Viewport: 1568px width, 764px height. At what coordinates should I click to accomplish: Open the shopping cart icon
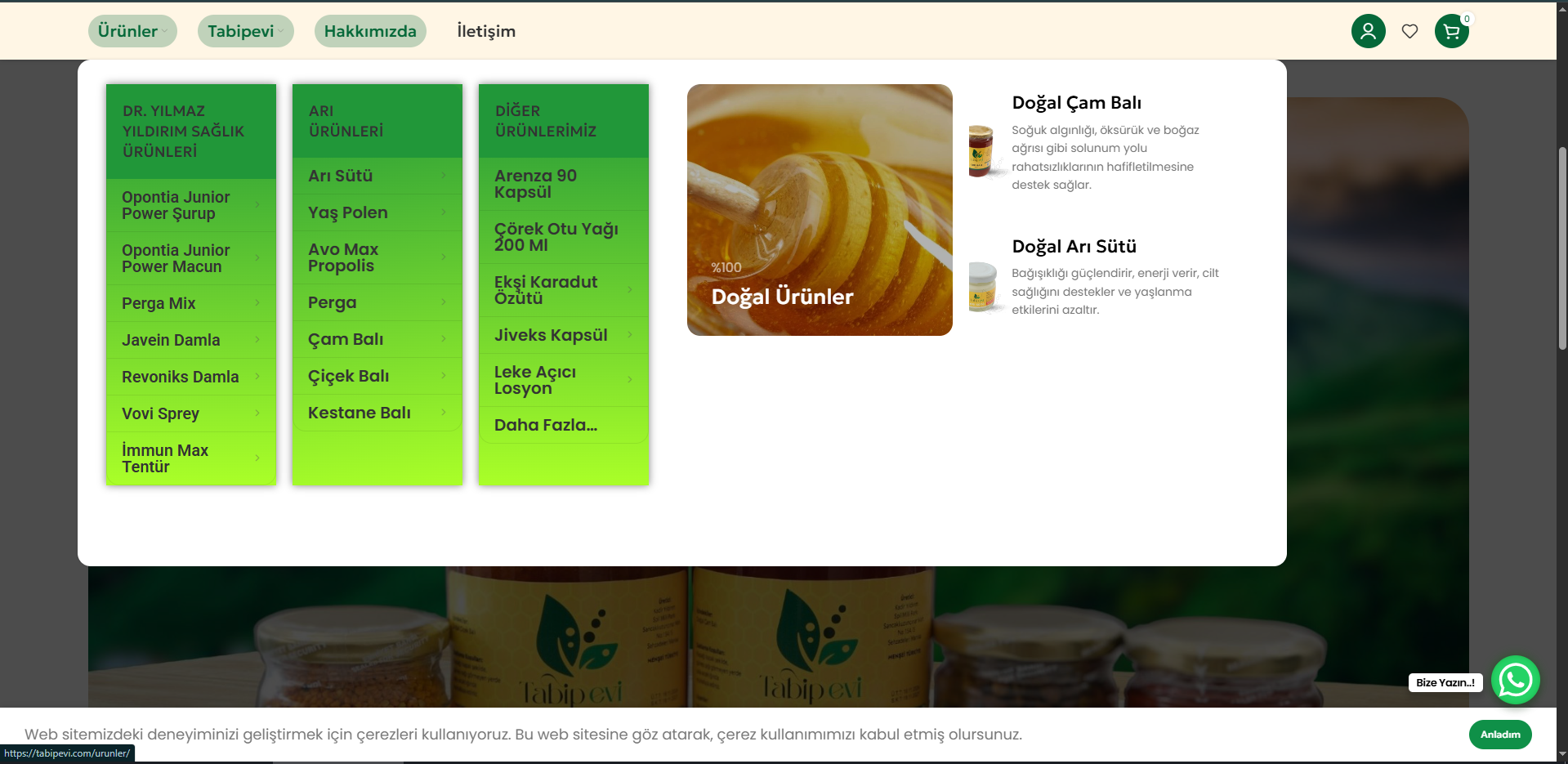pos(1451,32)
